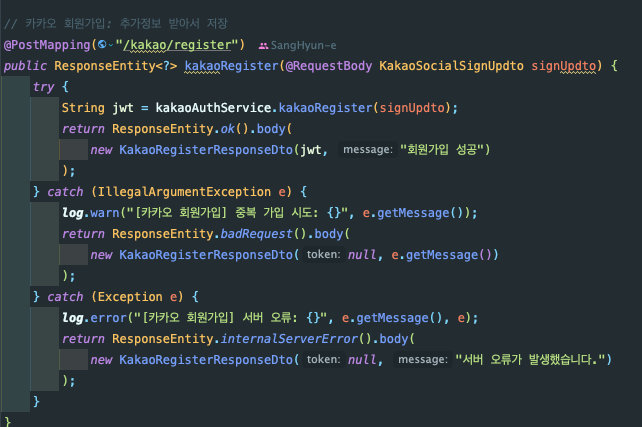The image size is (642, 427).
Task: Click the message: inlay hint before "서버 오류가 발생했습니다."
Action: click(423, 359)
